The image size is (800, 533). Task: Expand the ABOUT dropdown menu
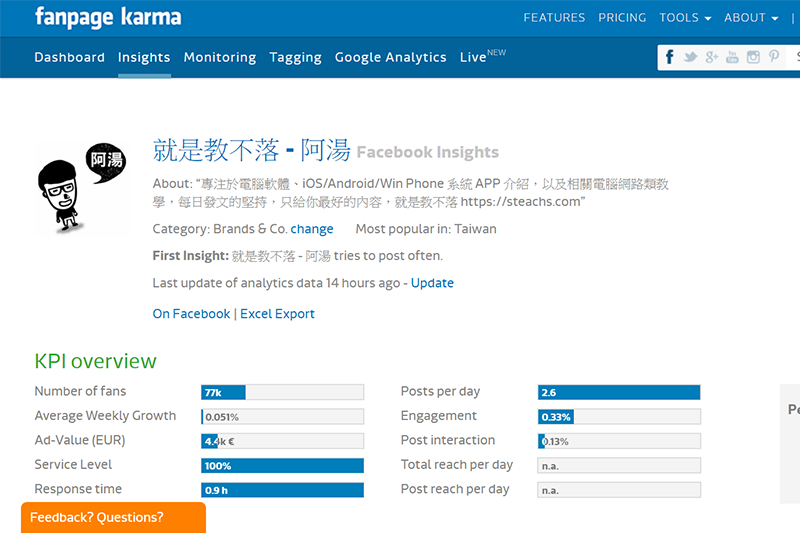[751, 18]
